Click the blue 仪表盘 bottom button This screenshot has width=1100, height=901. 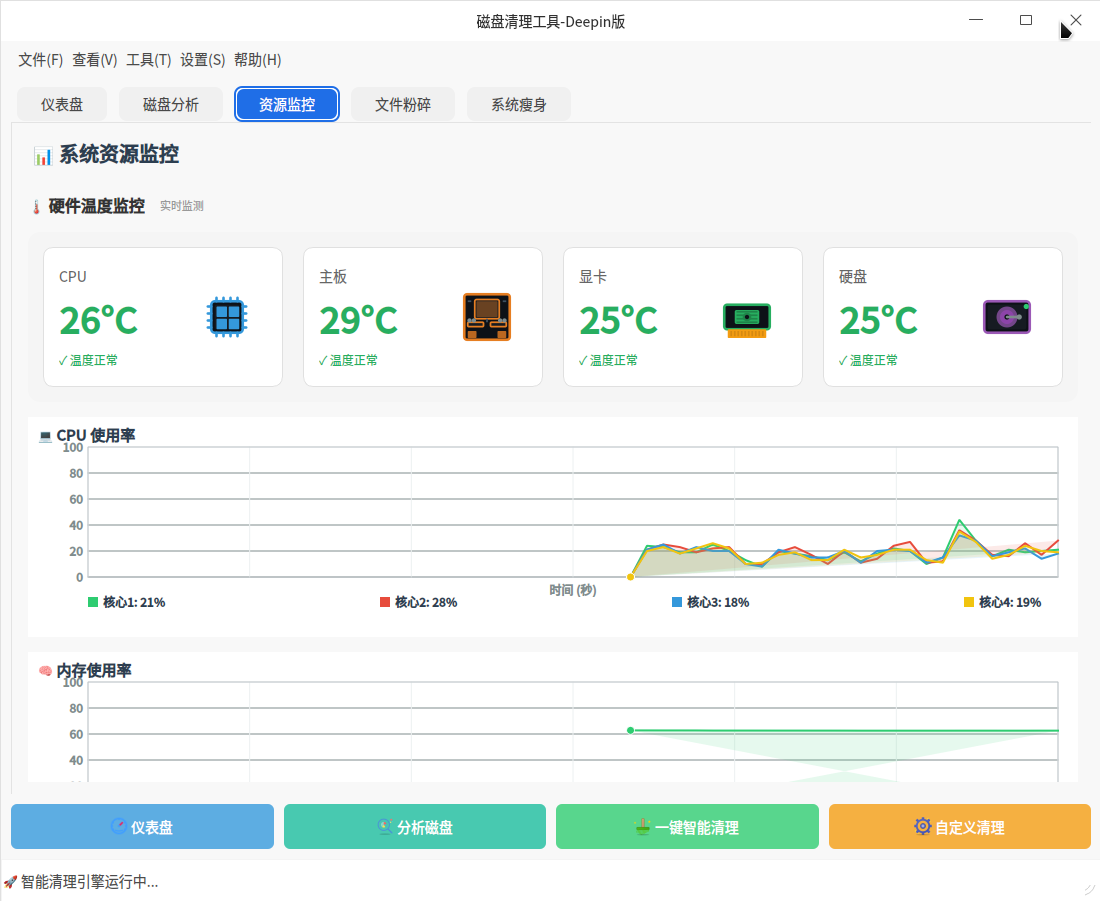(142, 827)
